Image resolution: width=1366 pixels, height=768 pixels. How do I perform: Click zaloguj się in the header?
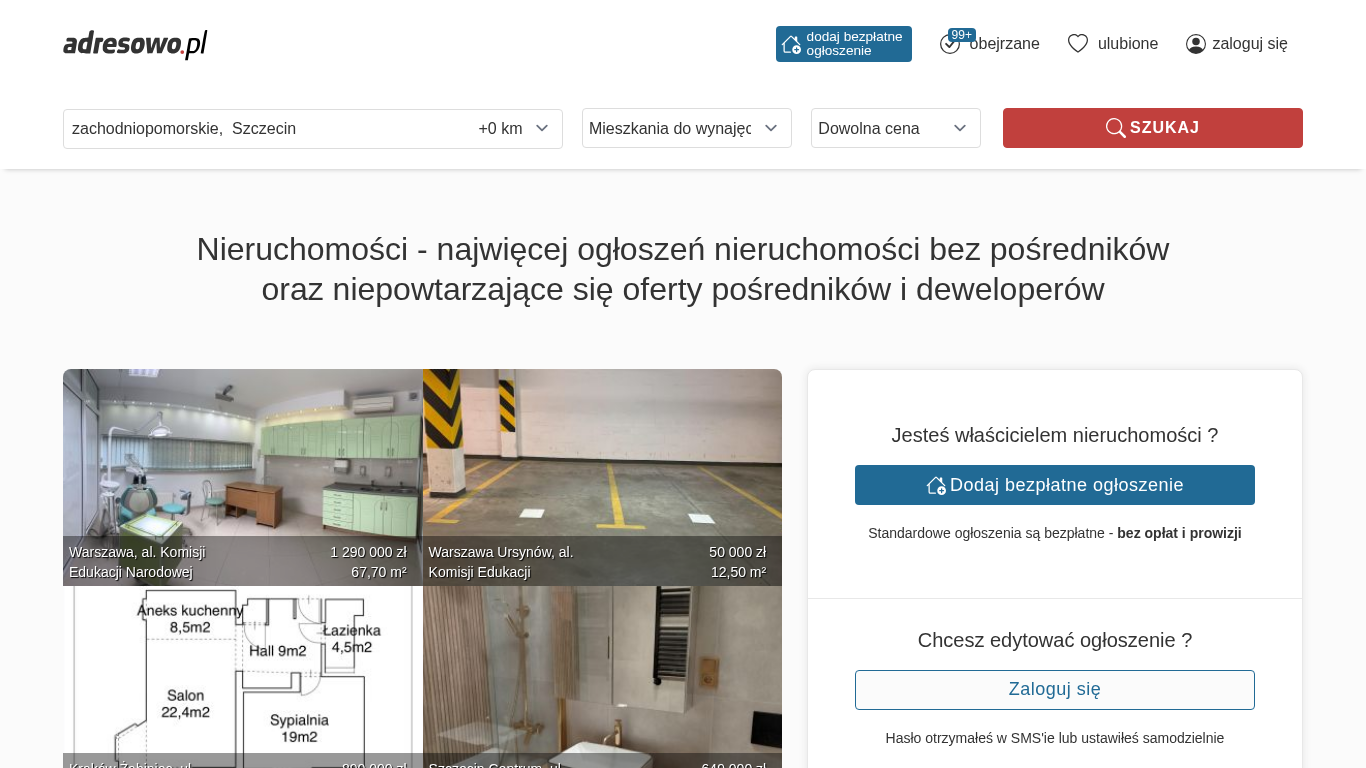point(1249,44)
